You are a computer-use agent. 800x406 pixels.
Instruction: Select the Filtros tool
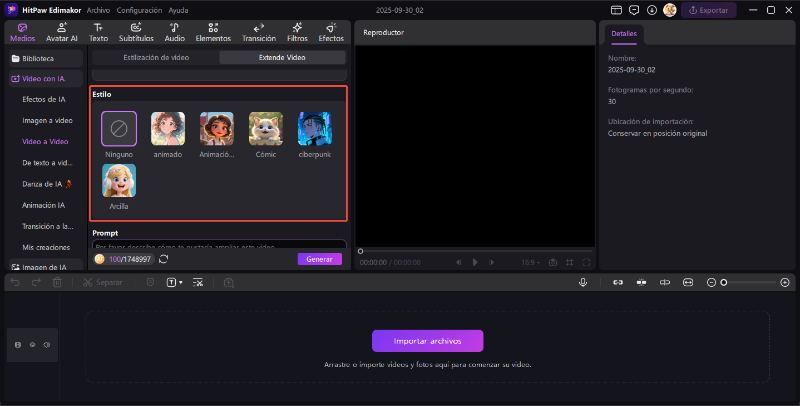click(x=297, y=32)
